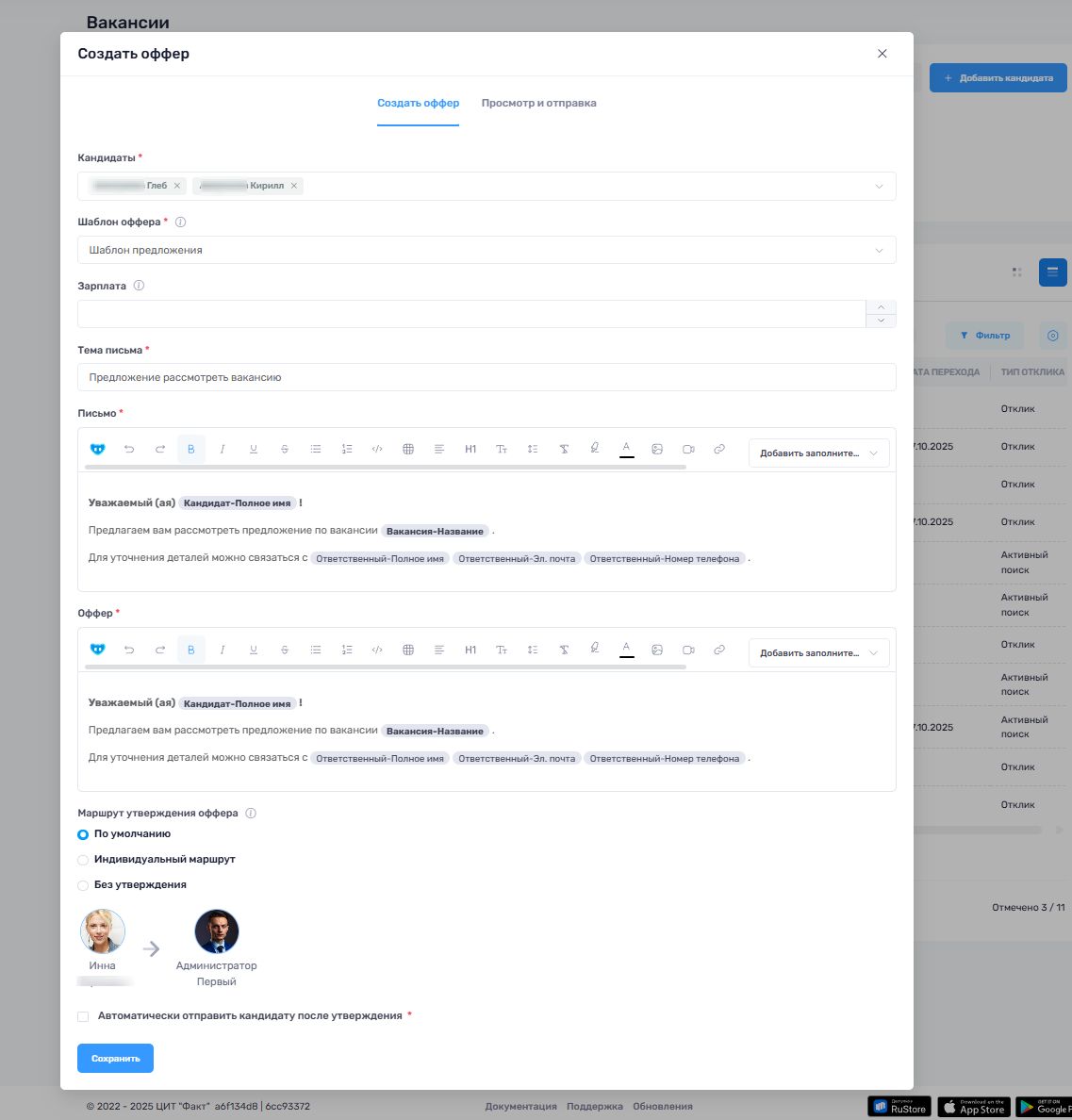Switch to the Просмотр и отправка tab
This screenshot has height=1120, width=1072.
tap(538, 104)
